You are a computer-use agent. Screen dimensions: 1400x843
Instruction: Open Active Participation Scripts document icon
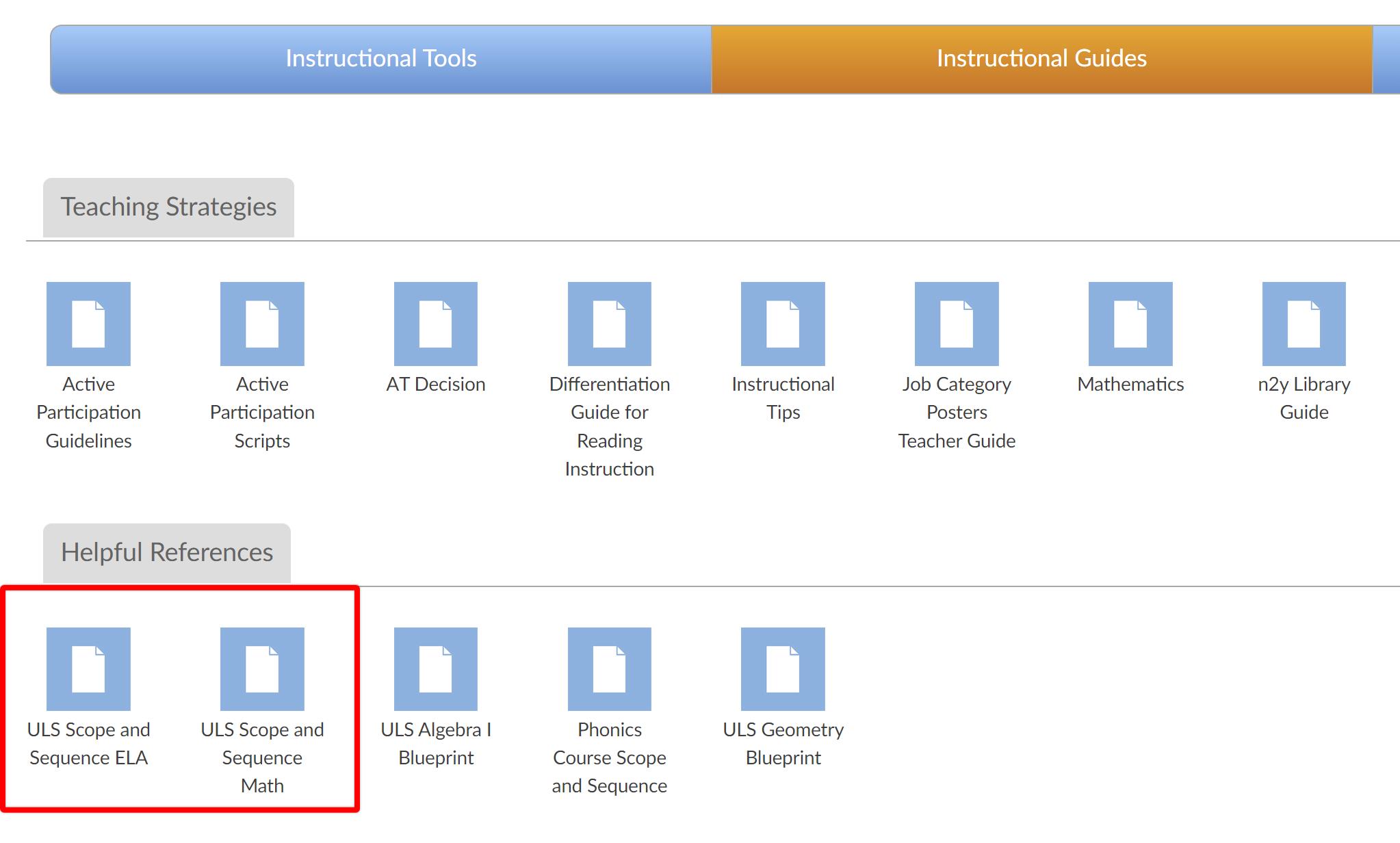pyautogui.click(x=262, y=324)
